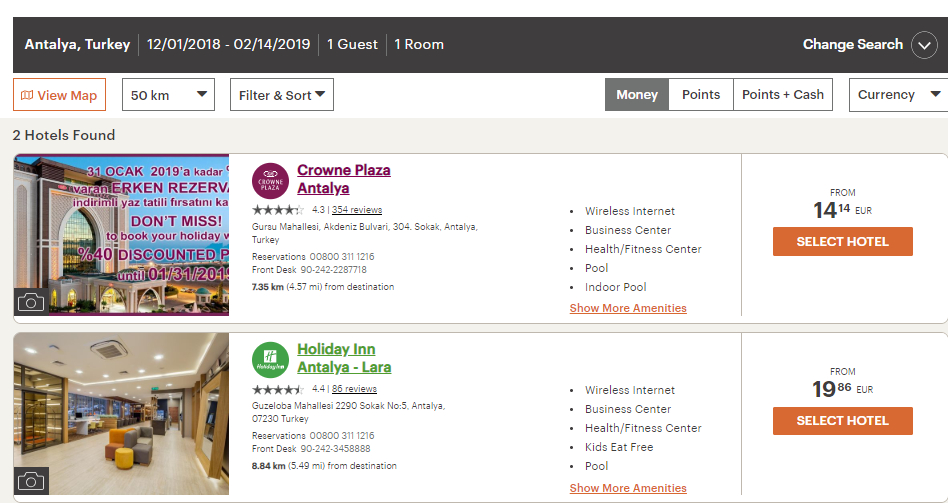Click the Holiday Inn star rating icons

click(x=279, y=389)
